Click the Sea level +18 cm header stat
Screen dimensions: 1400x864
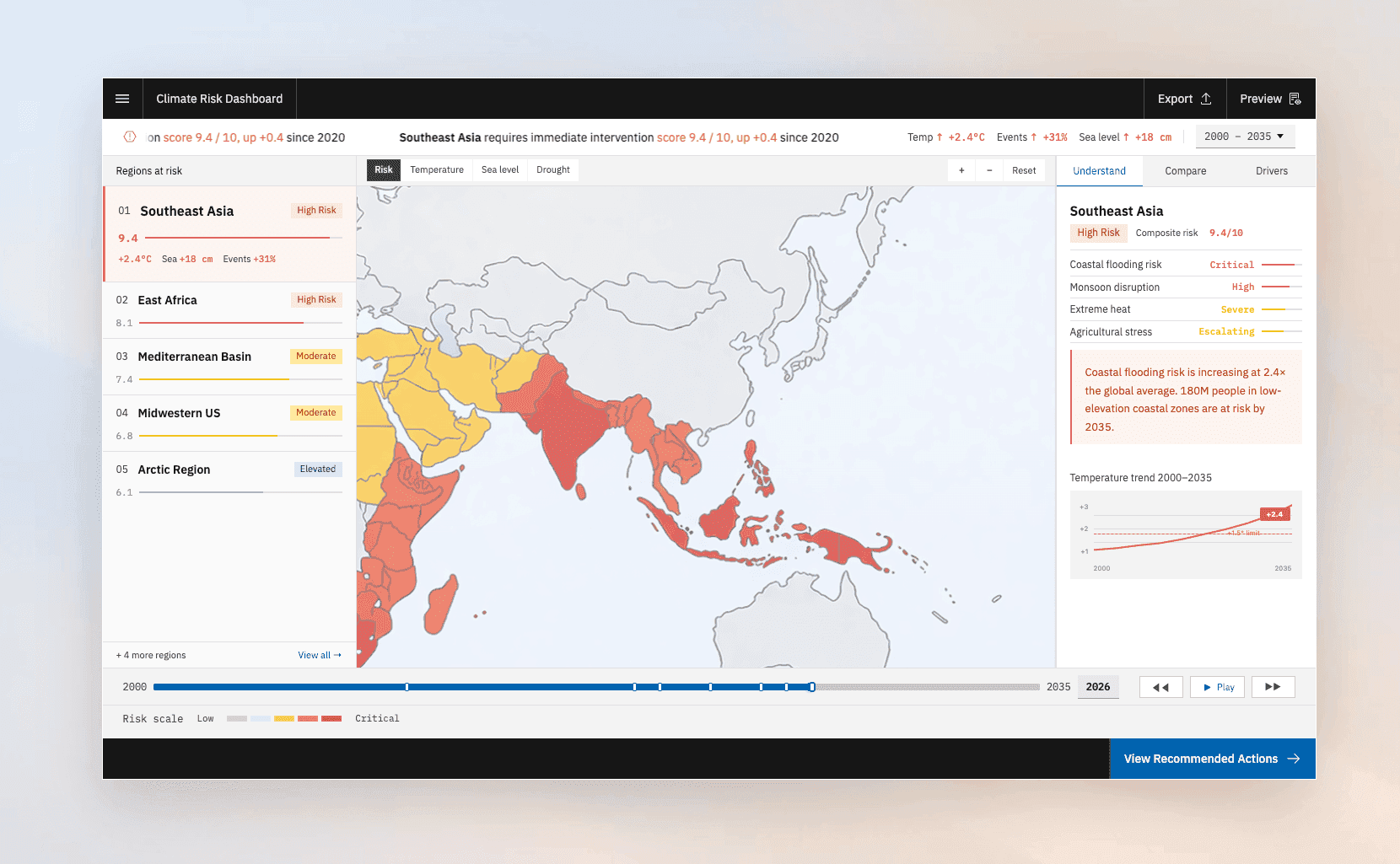point(1125,137)
